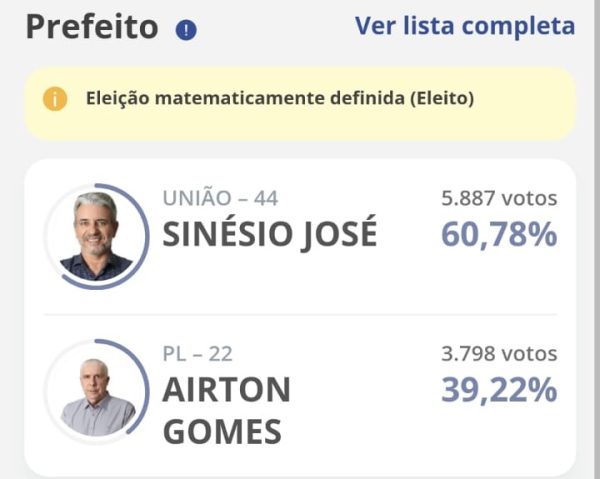Click the 'Eleição matematicamente definida' banner text
600x479 pixels.
click(280, 99)
